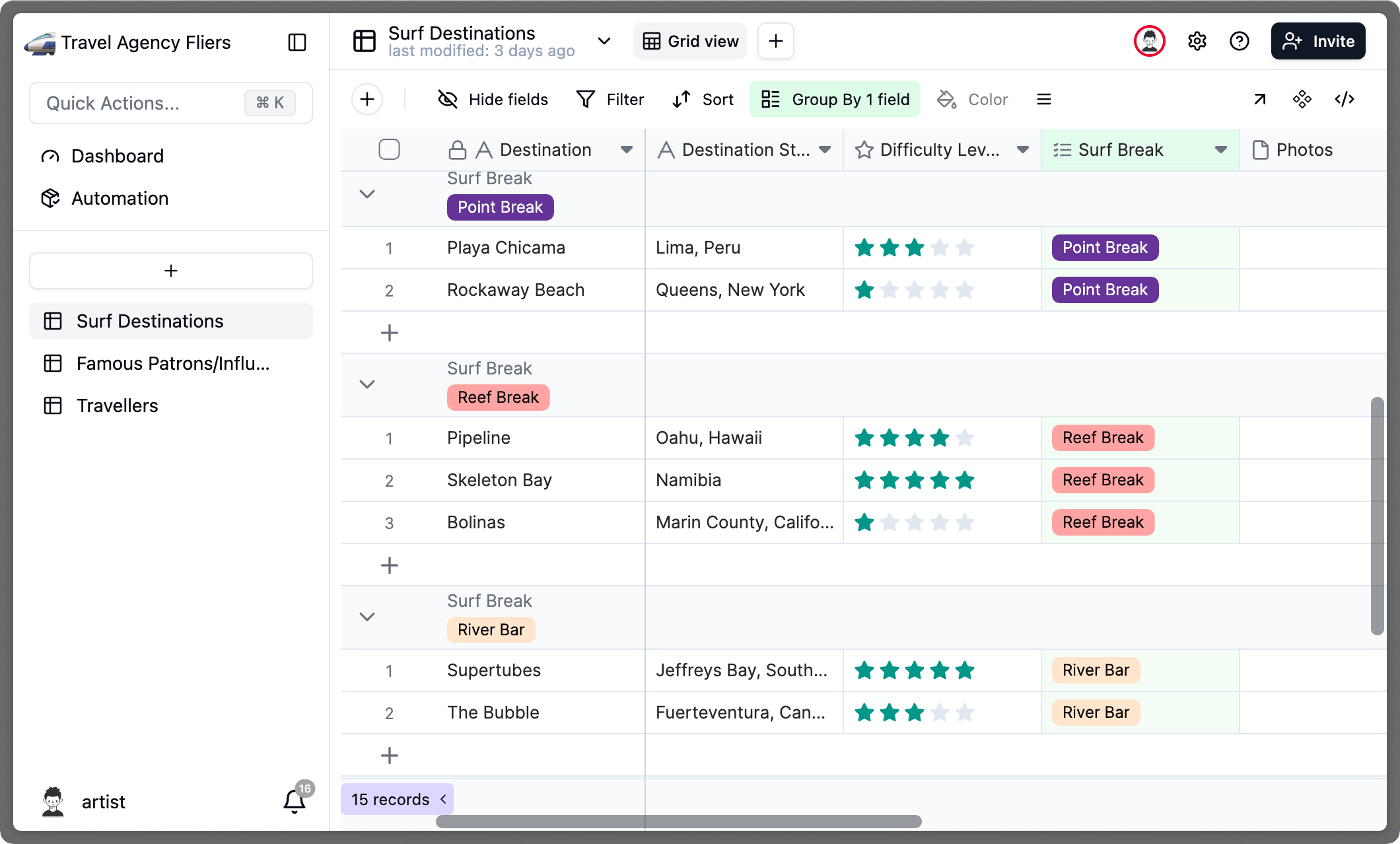Click the horizontal scrollbar thumb
The height and width of the screenshot is (844, 1400).
[x=679, y=822]
